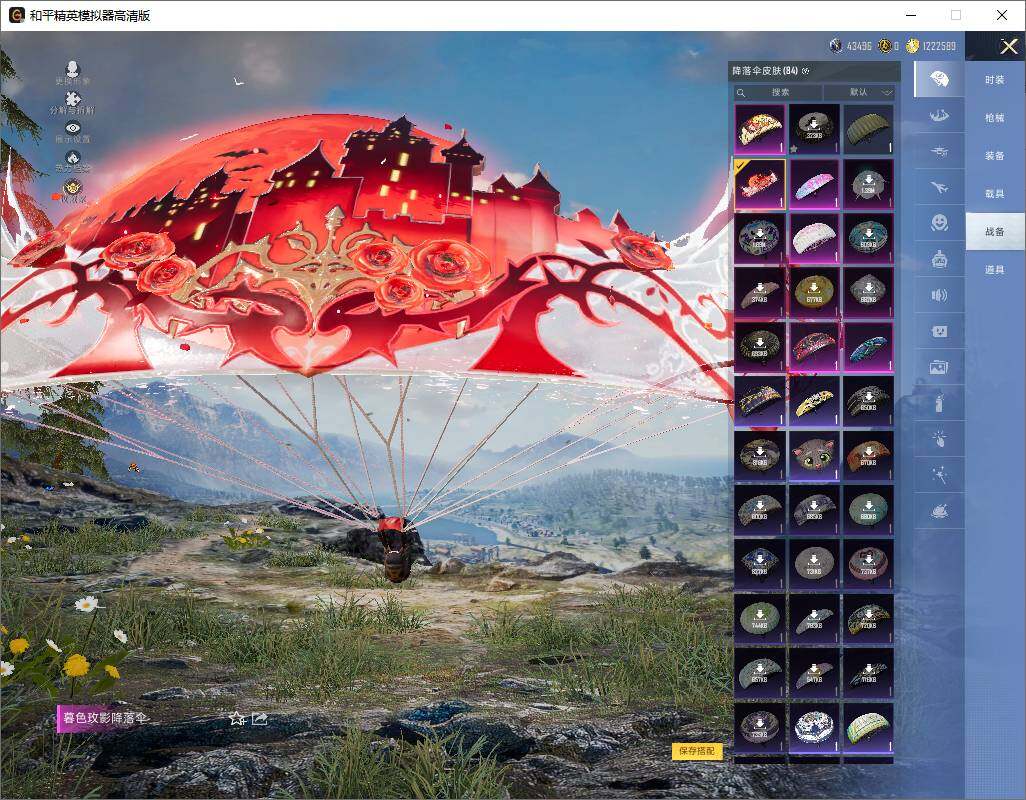Select the white pink sparkle parachute

(x=814, y=238)
